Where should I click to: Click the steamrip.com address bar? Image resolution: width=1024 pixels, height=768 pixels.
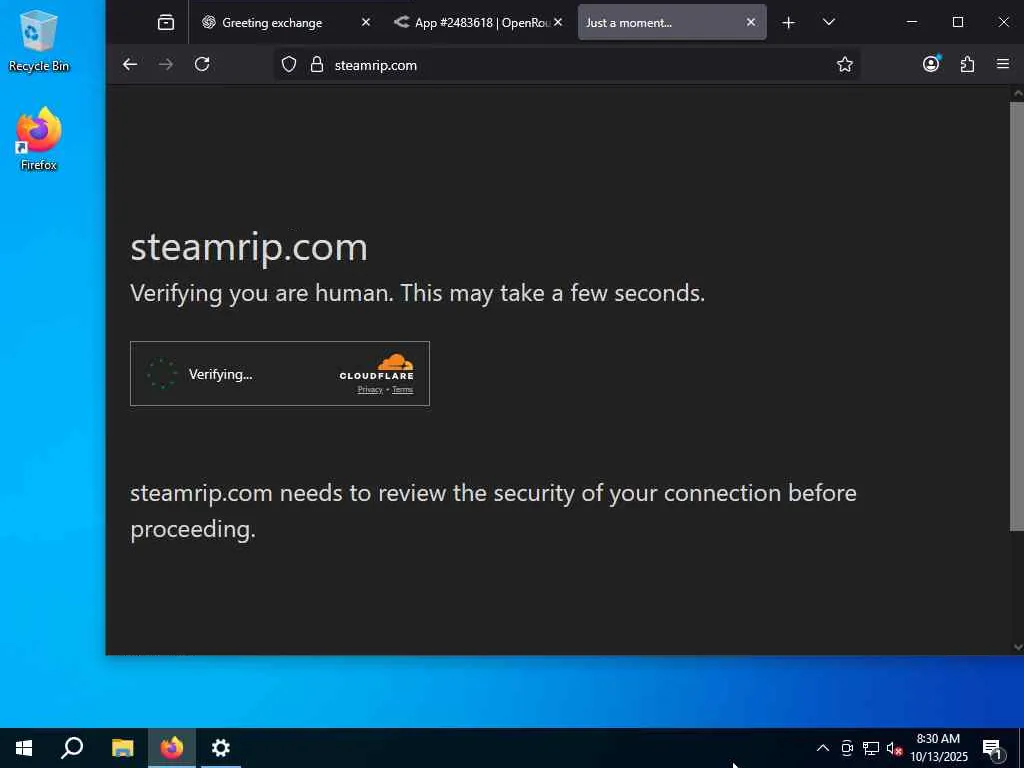(568, 65)
